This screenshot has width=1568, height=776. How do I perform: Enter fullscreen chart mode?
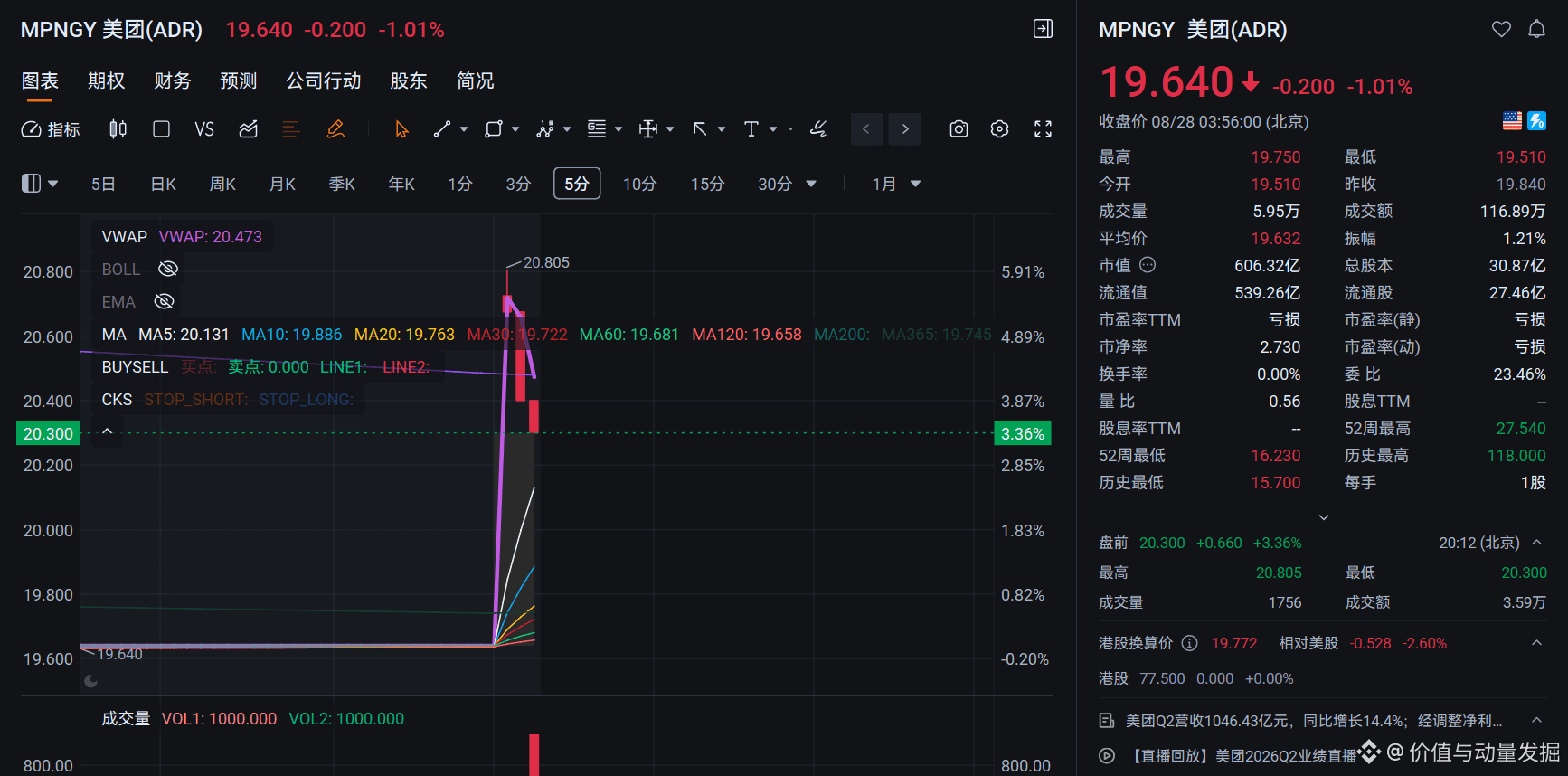point(1043,129)
